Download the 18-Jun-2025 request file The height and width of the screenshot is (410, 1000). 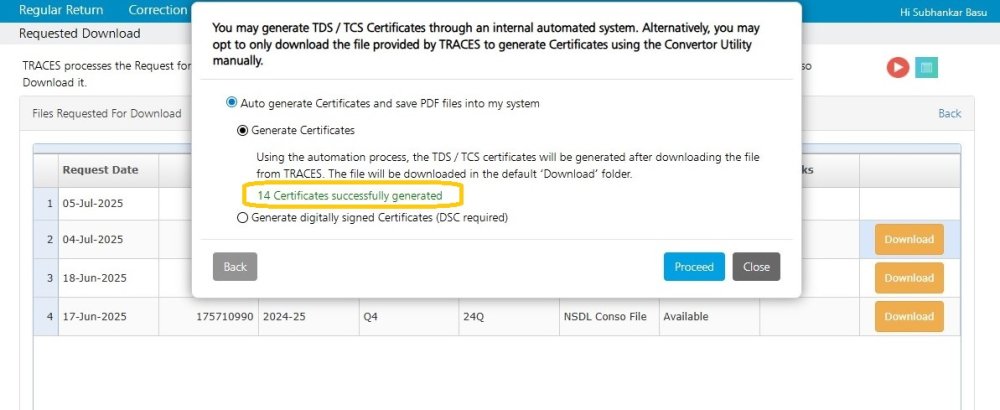pos(909,278)
